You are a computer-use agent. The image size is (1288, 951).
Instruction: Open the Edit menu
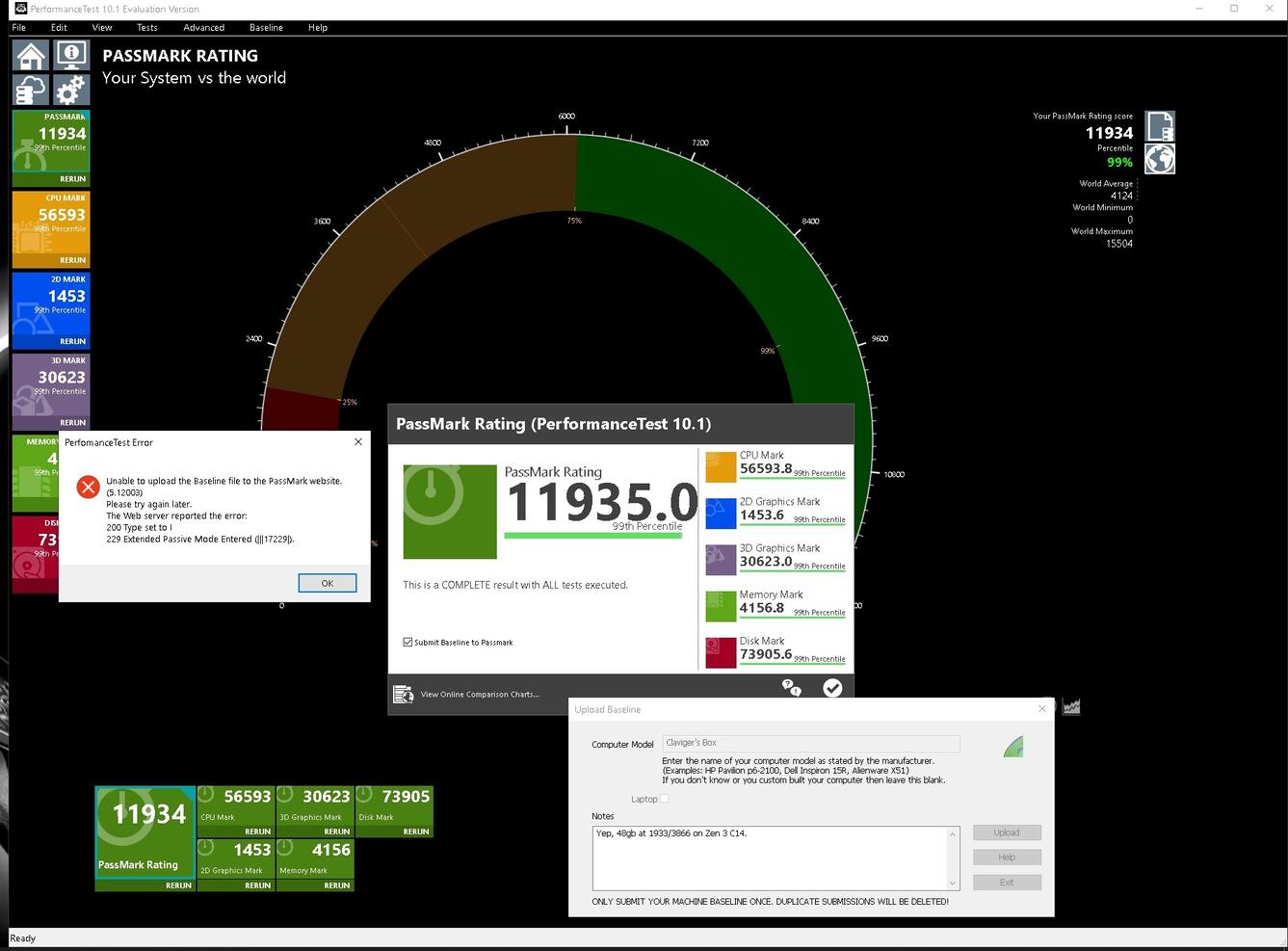tap(59, 27)
